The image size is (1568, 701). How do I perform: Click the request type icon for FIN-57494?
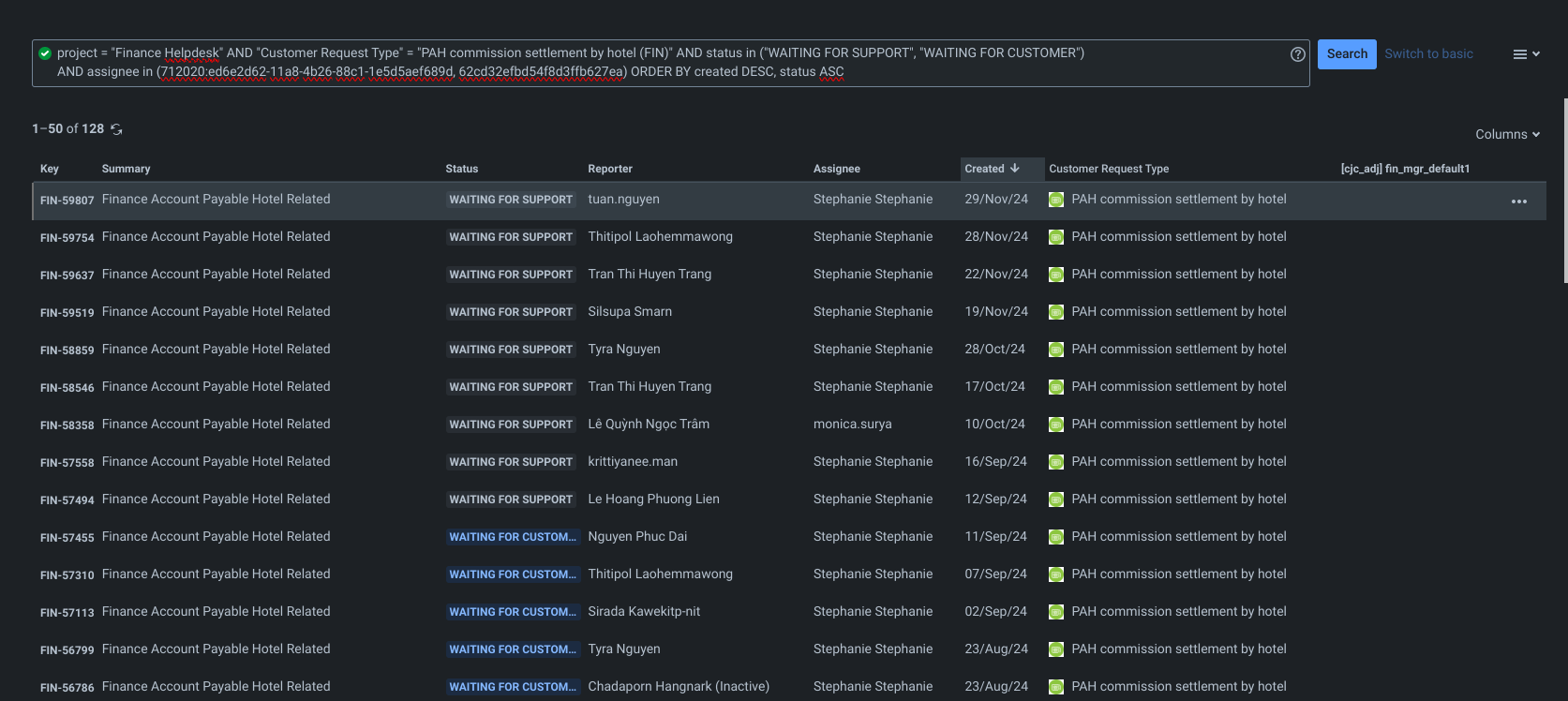coord(1056,500)
